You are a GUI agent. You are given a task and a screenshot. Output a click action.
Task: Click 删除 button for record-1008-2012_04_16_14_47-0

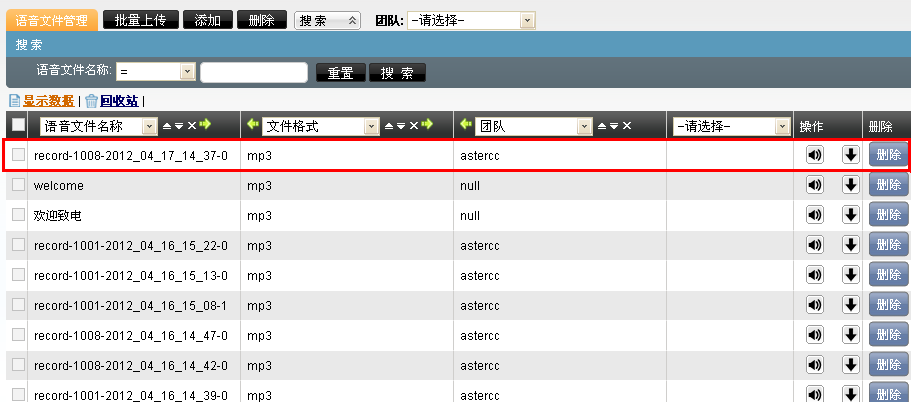(x=888, y=335)
